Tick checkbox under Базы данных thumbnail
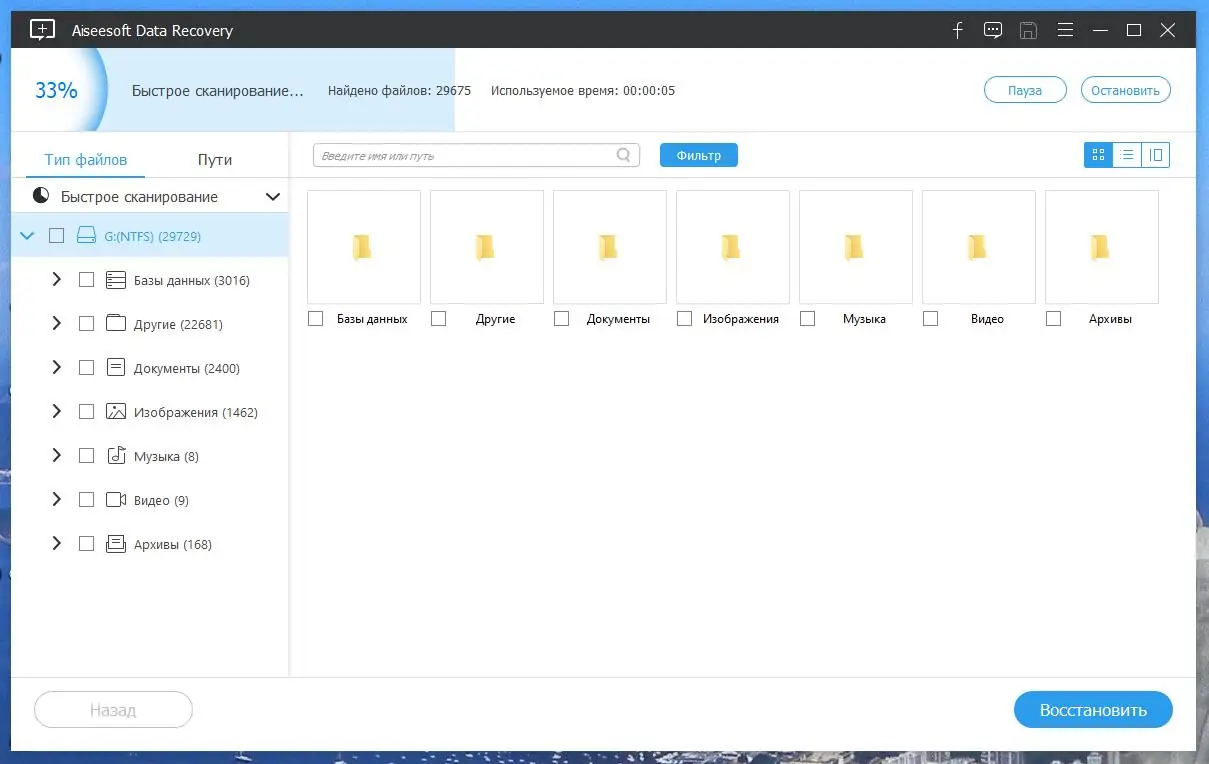 coord(315,318)
